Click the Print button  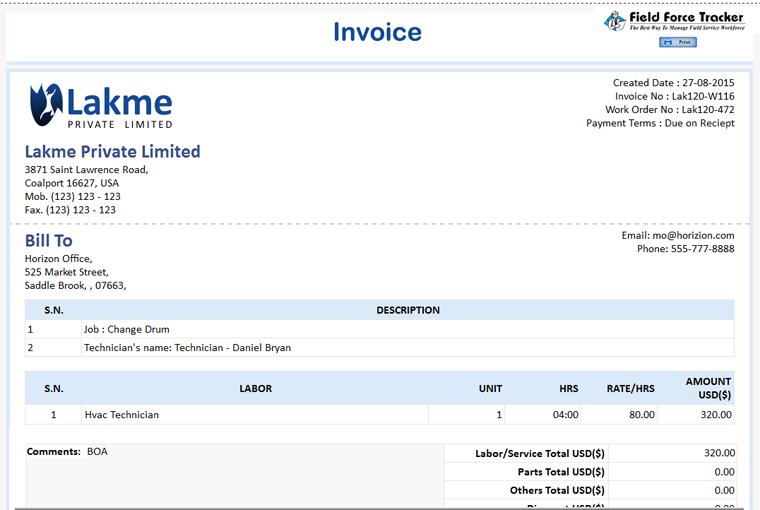678,43
